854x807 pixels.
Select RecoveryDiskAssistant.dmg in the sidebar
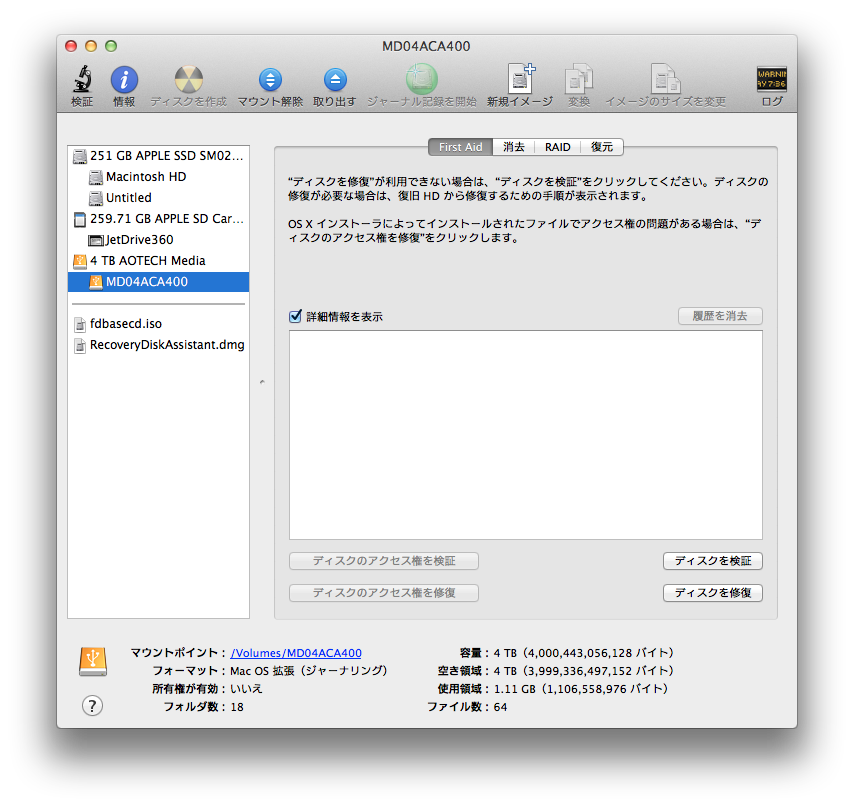tap(158, 345)
